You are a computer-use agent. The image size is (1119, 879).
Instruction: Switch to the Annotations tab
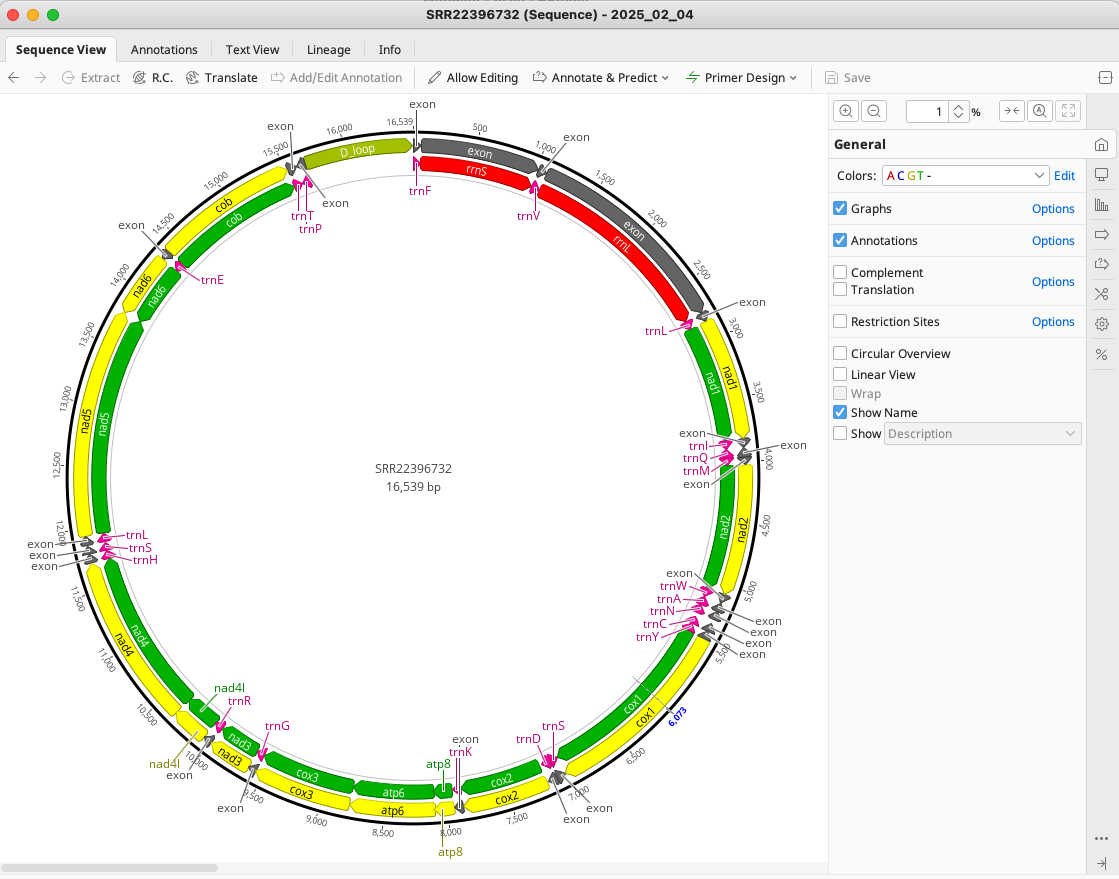[x=164, y=49]
